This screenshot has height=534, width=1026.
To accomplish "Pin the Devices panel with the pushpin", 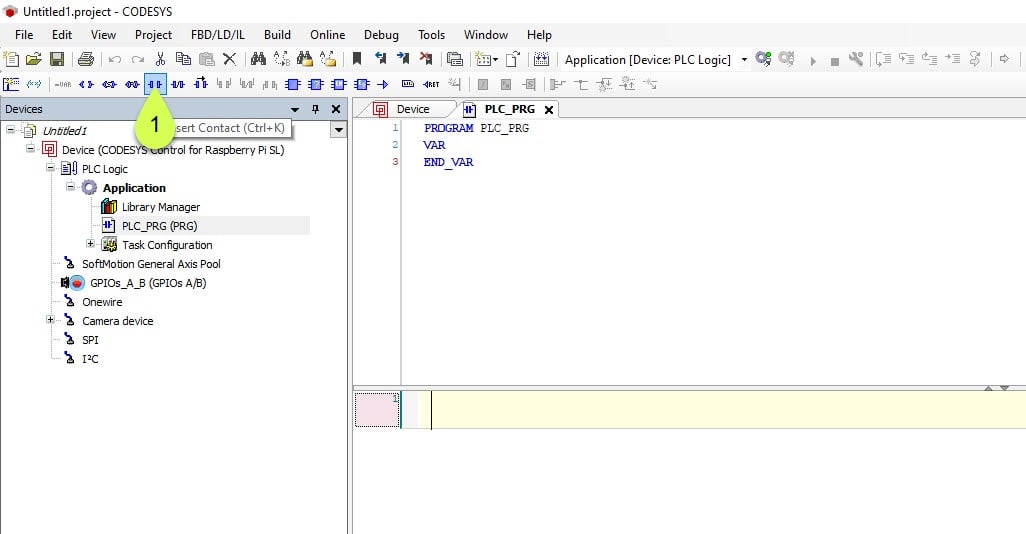I will click(x=316, y=109).
